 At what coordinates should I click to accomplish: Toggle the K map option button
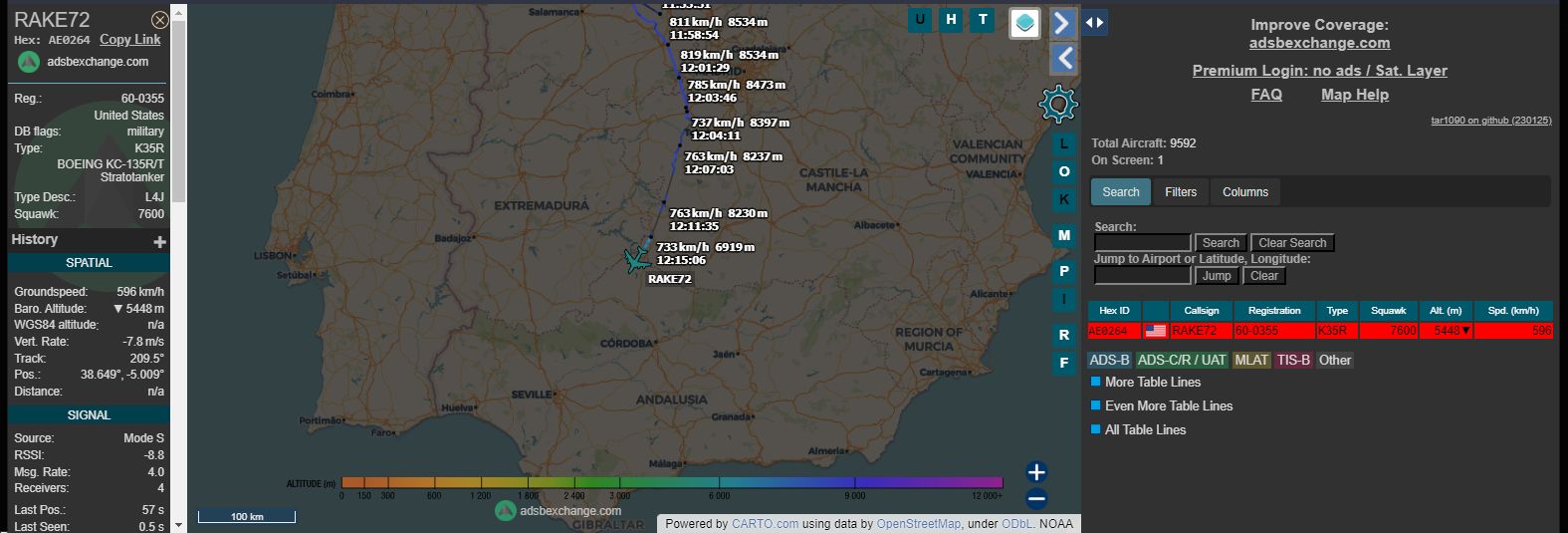coord(1064,199)
